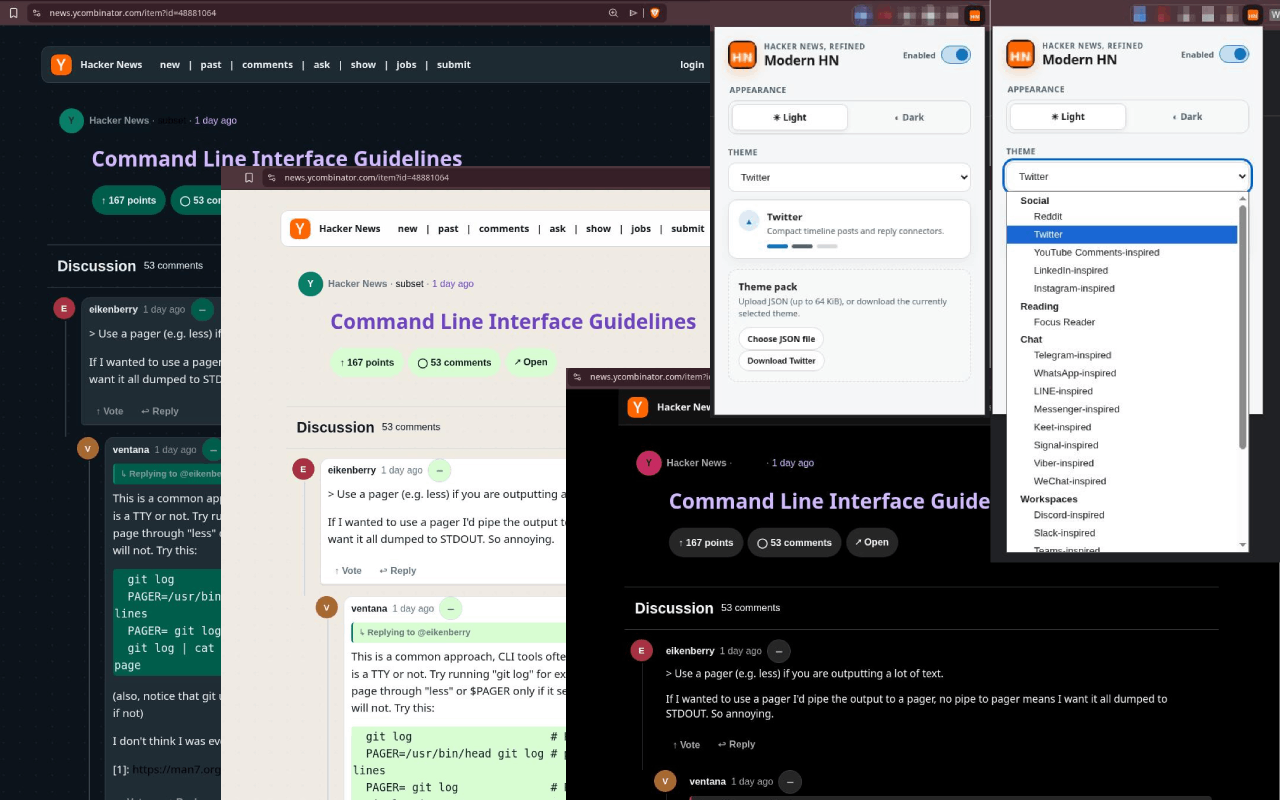Screen dimensions: 1280x800
Task: Click Modern HN extension icon above left popup
Action: click(x=975, y=15)
